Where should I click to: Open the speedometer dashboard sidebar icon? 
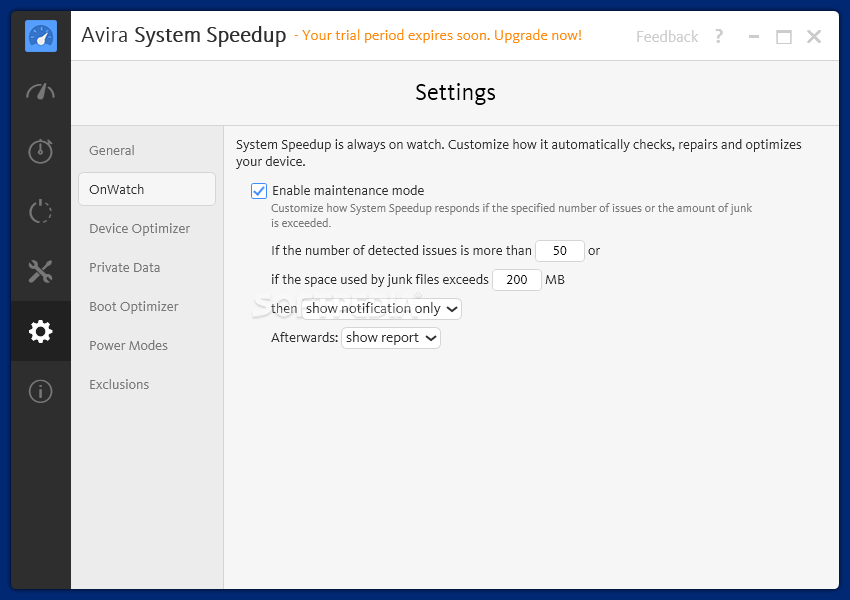point(41,91)
